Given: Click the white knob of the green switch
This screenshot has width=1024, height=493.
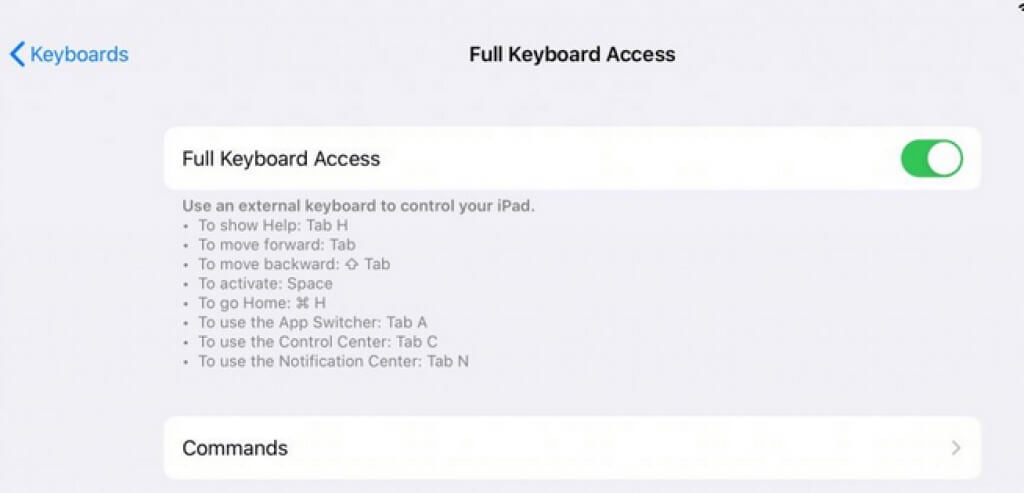Looking at the screenshot, I should pyautogui.click(x=944, y=158).
